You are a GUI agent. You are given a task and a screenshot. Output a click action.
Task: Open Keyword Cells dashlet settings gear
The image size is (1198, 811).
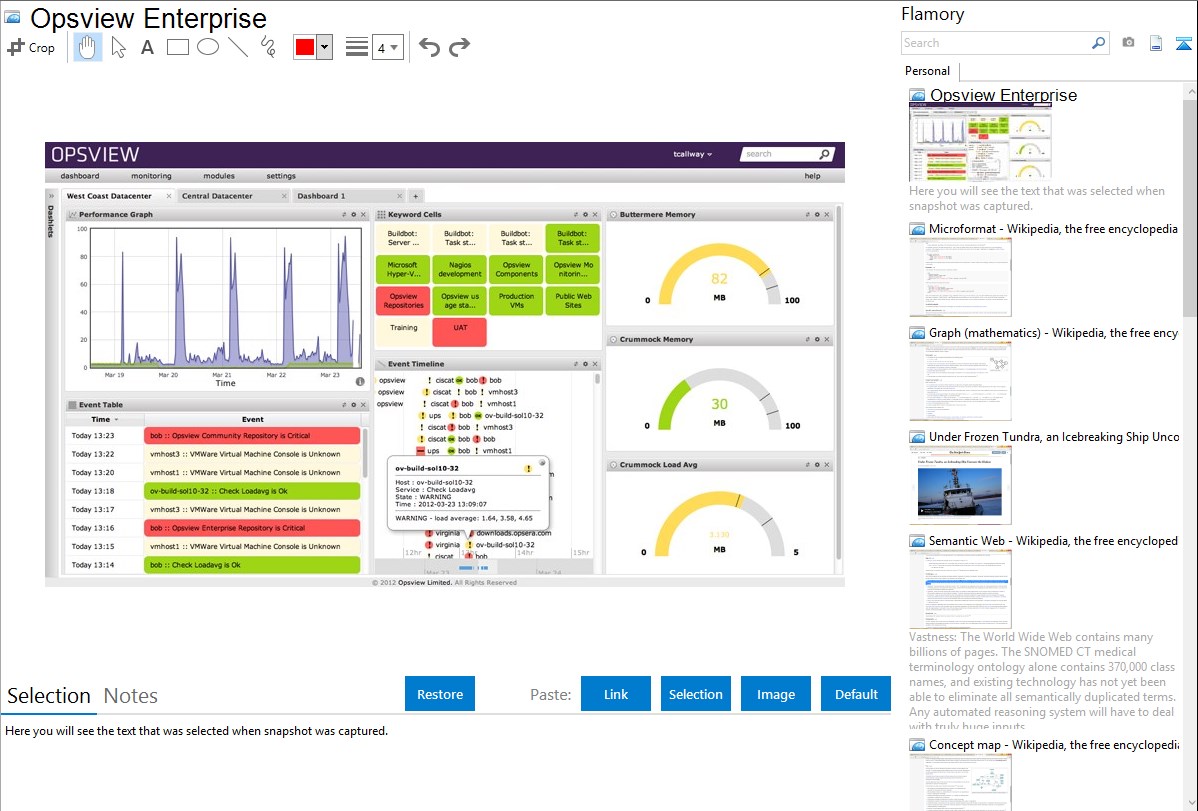(585, 215)
